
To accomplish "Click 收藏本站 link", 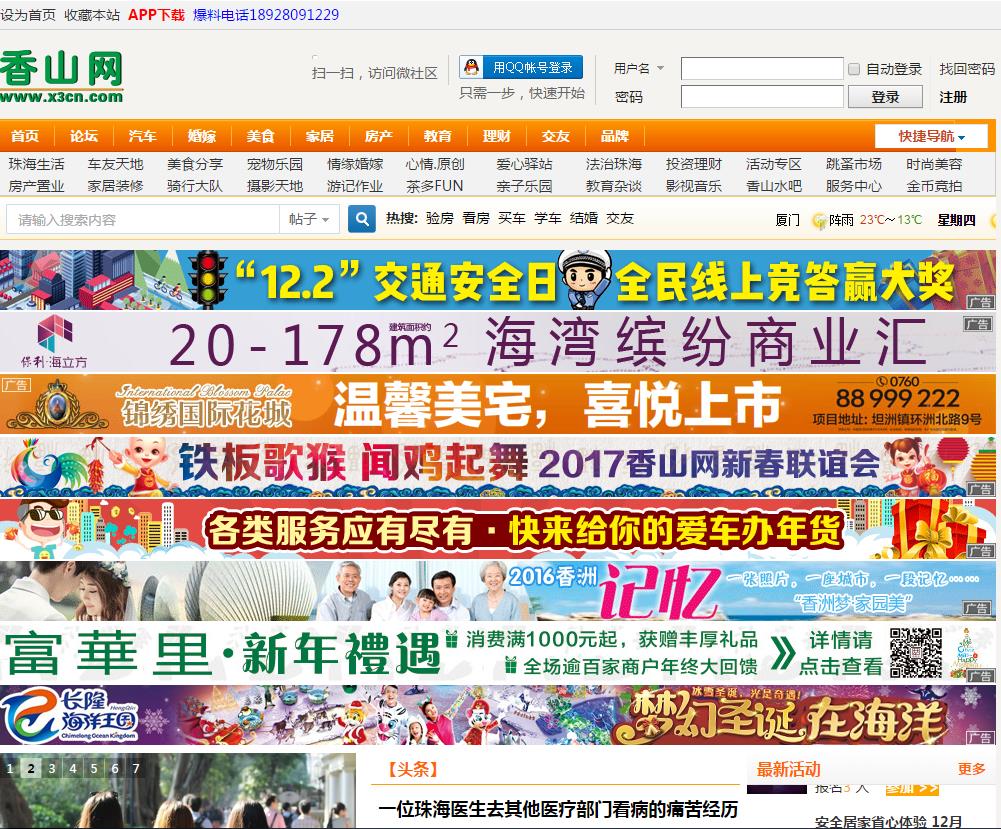I will tap(92, 15).
